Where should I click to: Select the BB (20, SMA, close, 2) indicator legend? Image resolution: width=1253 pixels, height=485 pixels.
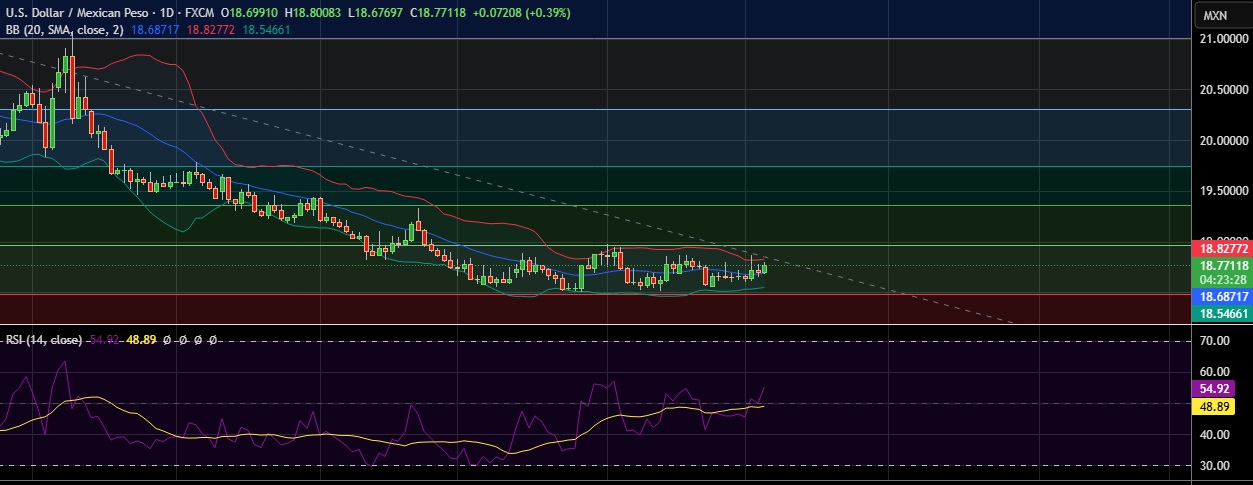point(63,30)
